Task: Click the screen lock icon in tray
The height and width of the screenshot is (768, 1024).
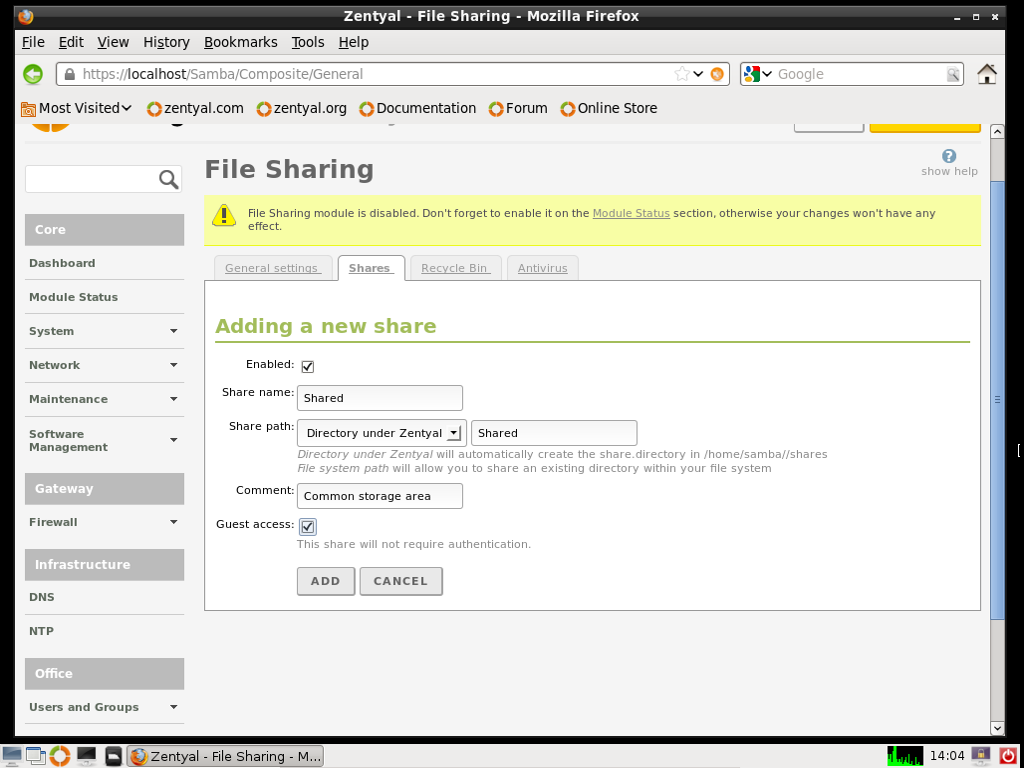Action: click(980, 756)
